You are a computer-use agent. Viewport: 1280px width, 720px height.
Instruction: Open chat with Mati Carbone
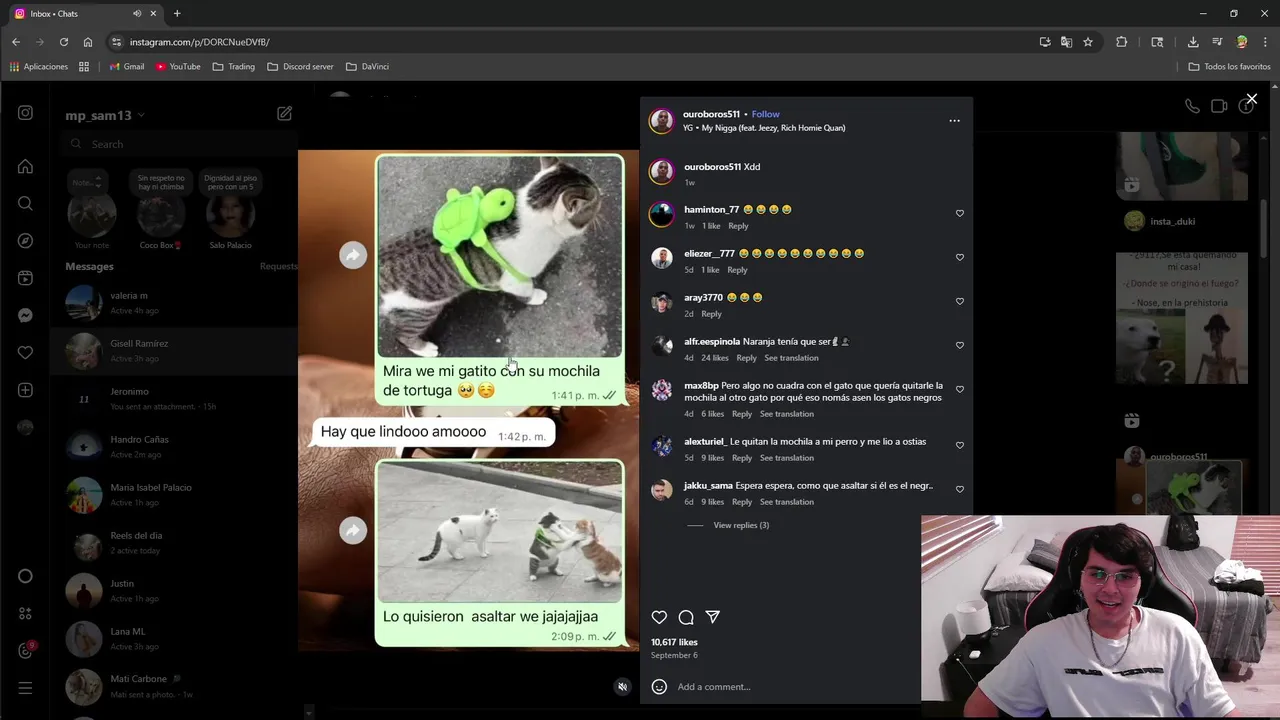(174, 686)
